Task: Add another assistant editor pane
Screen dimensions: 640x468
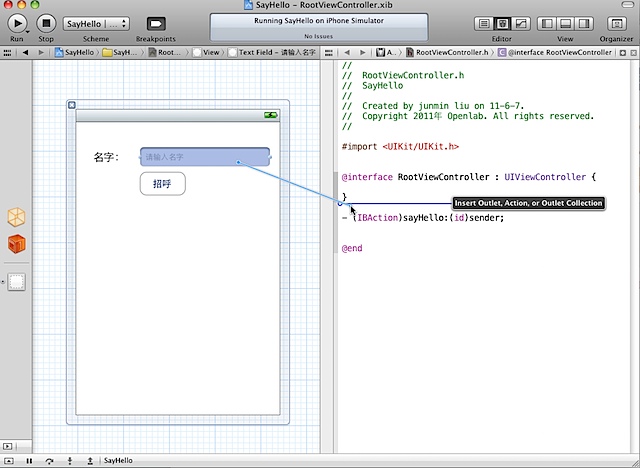Action: pos(623,53)
